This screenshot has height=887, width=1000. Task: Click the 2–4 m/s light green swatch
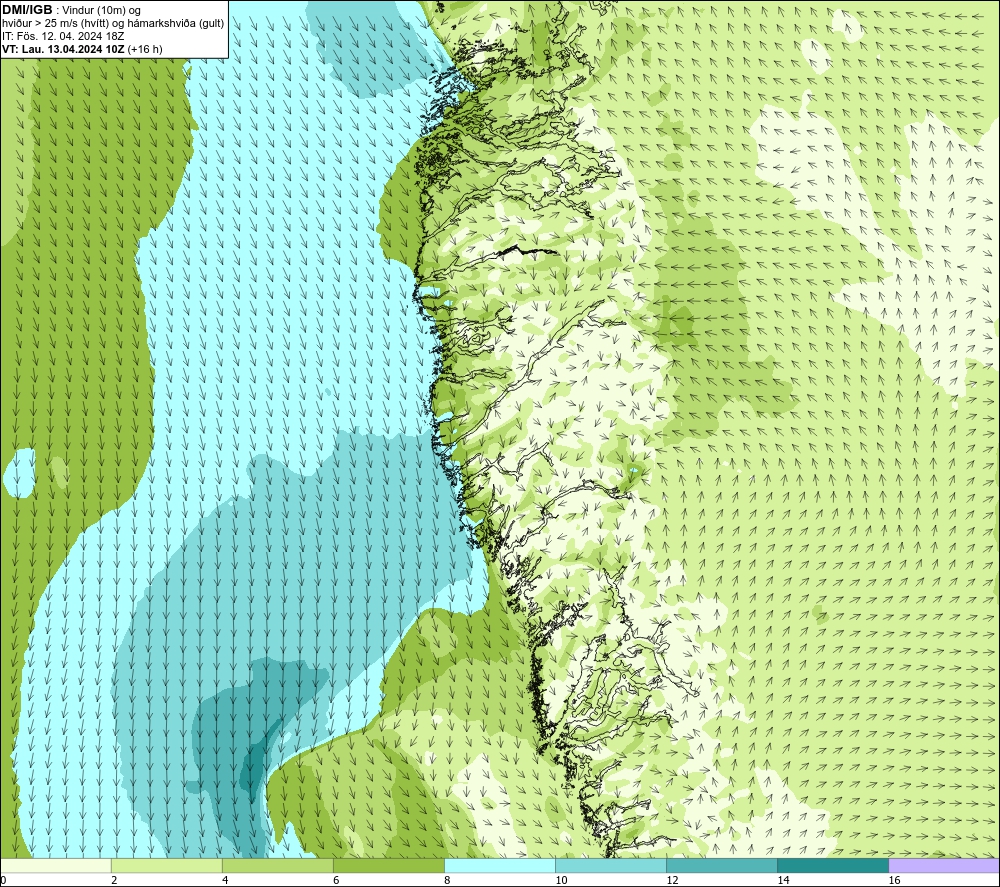tap(167, 865)
